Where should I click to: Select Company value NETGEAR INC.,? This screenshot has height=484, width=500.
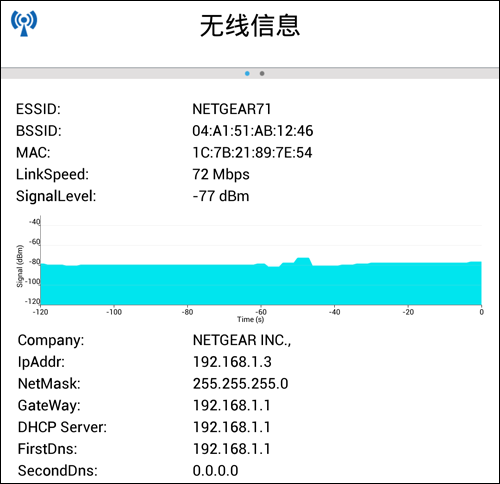tap(242, 340)
